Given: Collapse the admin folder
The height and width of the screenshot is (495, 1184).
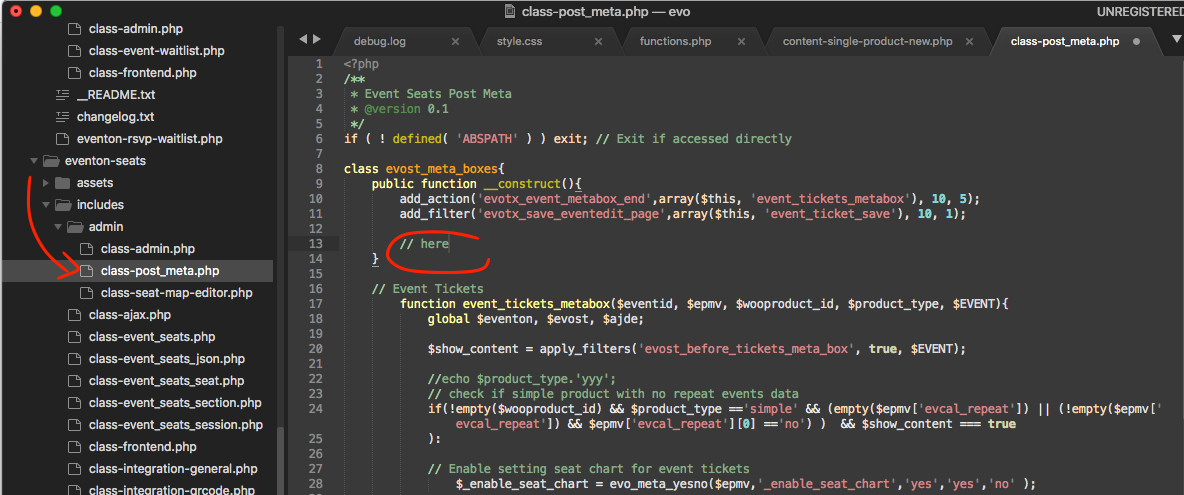Looking at the screenshot, I should [x=60, y=227].
